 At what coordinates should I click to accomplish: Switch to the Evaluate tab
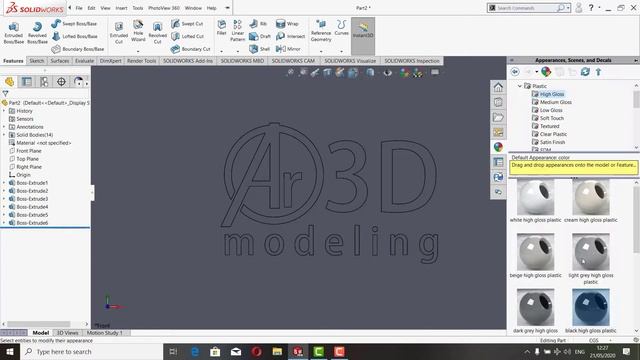[84, 61]
